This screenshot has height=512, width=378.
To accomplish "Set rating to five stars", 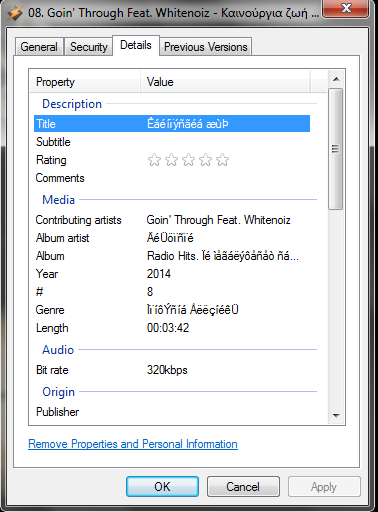I will click(222, 160).
